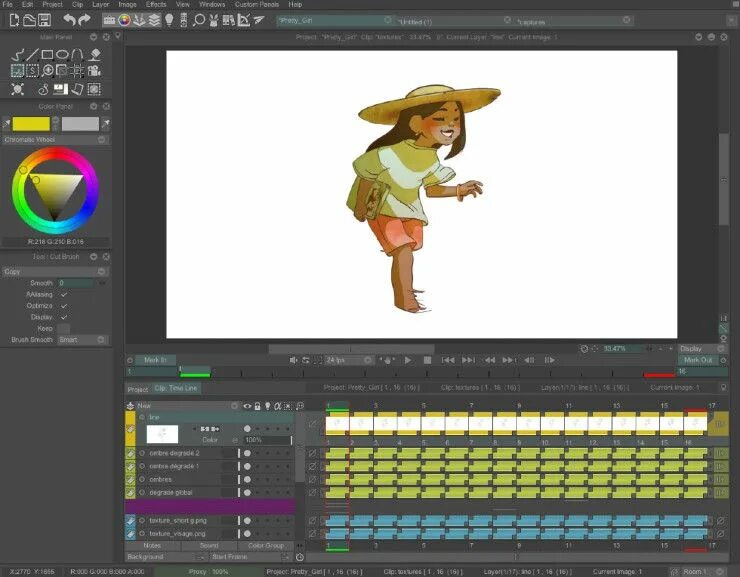Open the Custom Panels menu
740x577 pixels.
257,4
